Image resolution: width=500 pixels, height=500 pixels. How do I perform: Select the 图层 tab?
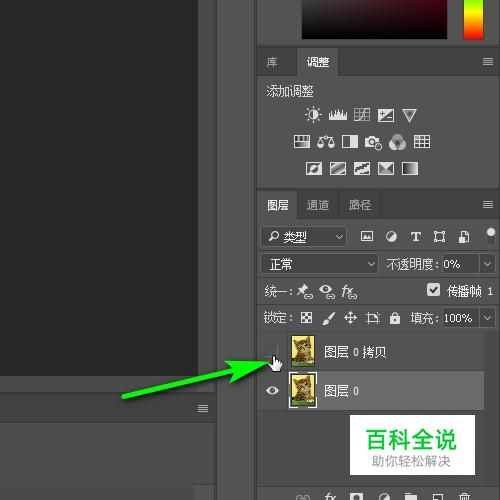pyautogui.click(x=277, y=205)
